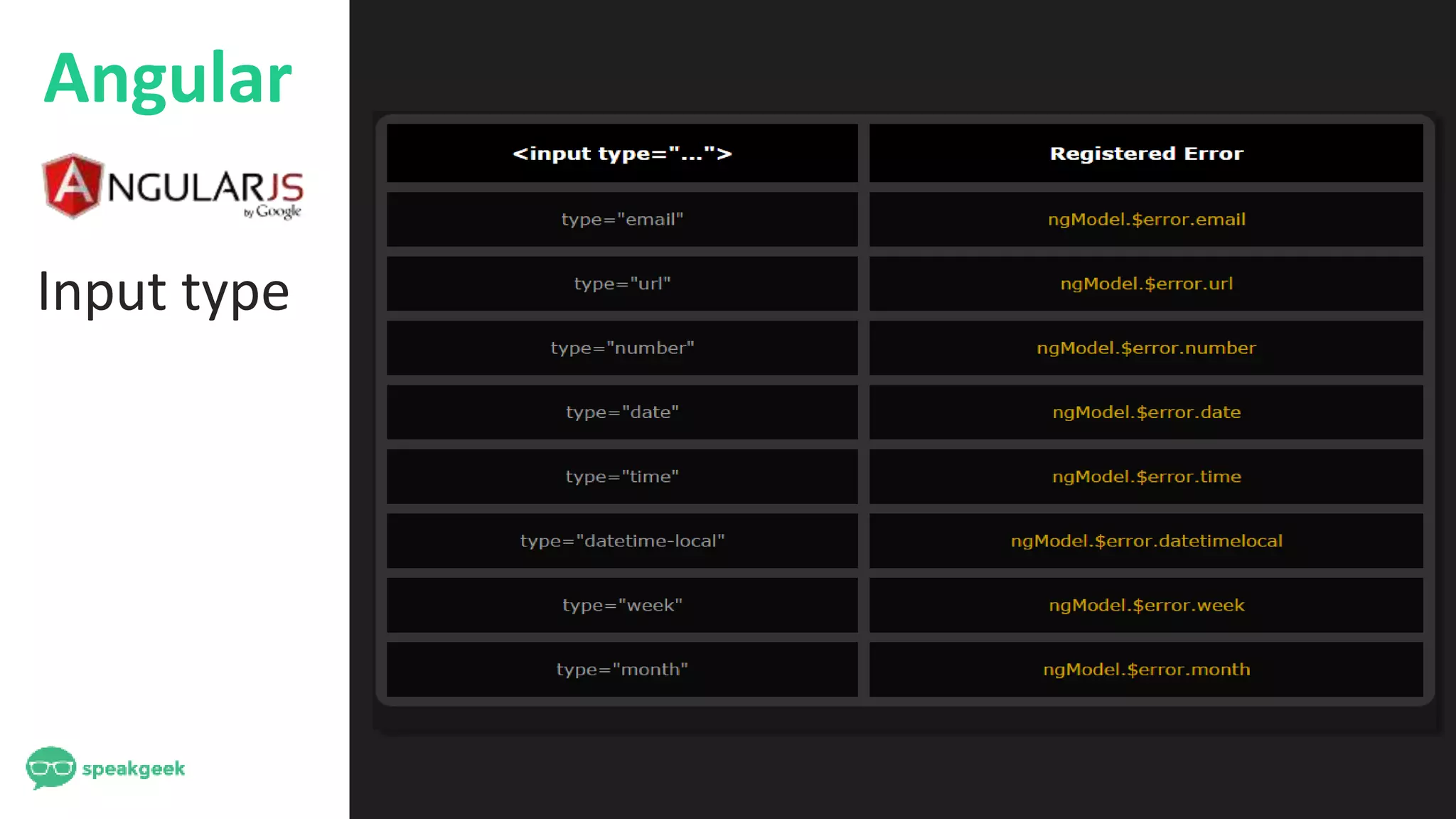Viewport: 1456px width, 819px height.
Task: Click ngModel.$error.url cell
Action: pos(1146,284)
